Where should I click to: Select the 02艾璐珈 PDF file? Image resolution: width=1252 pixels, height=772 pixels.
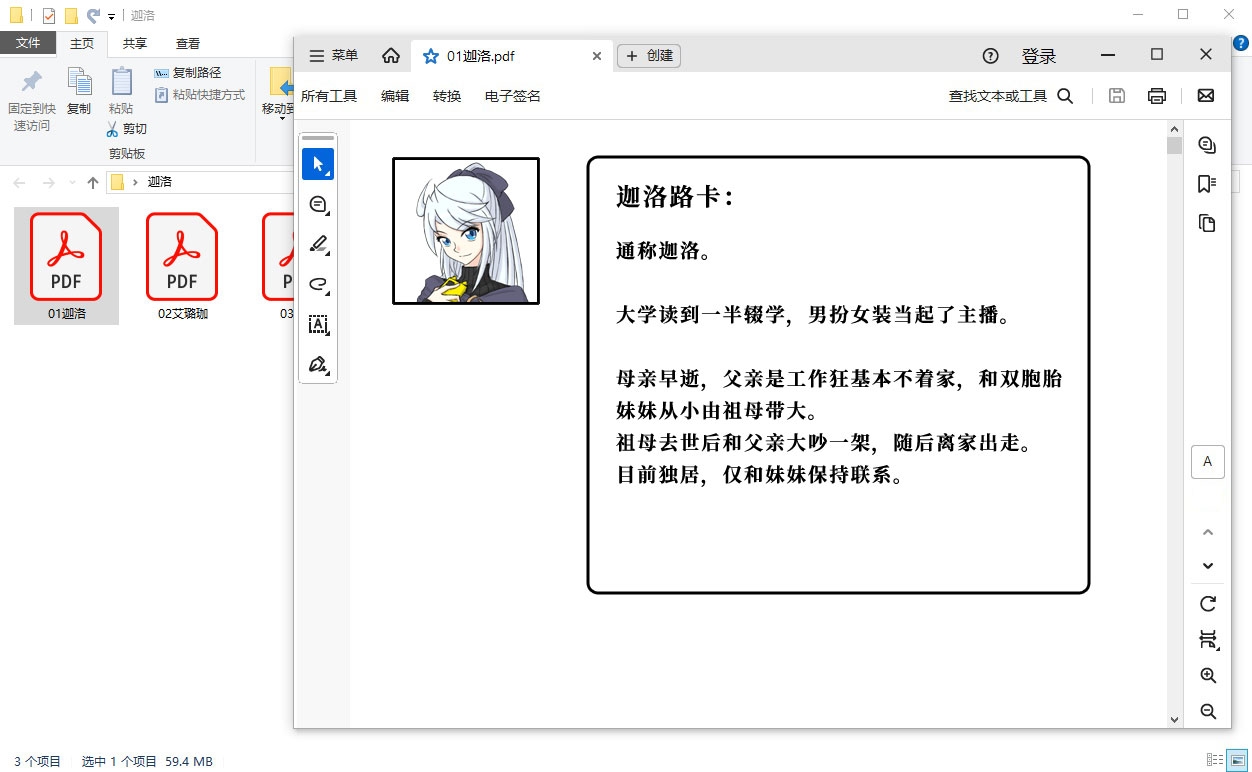(182, 265)
